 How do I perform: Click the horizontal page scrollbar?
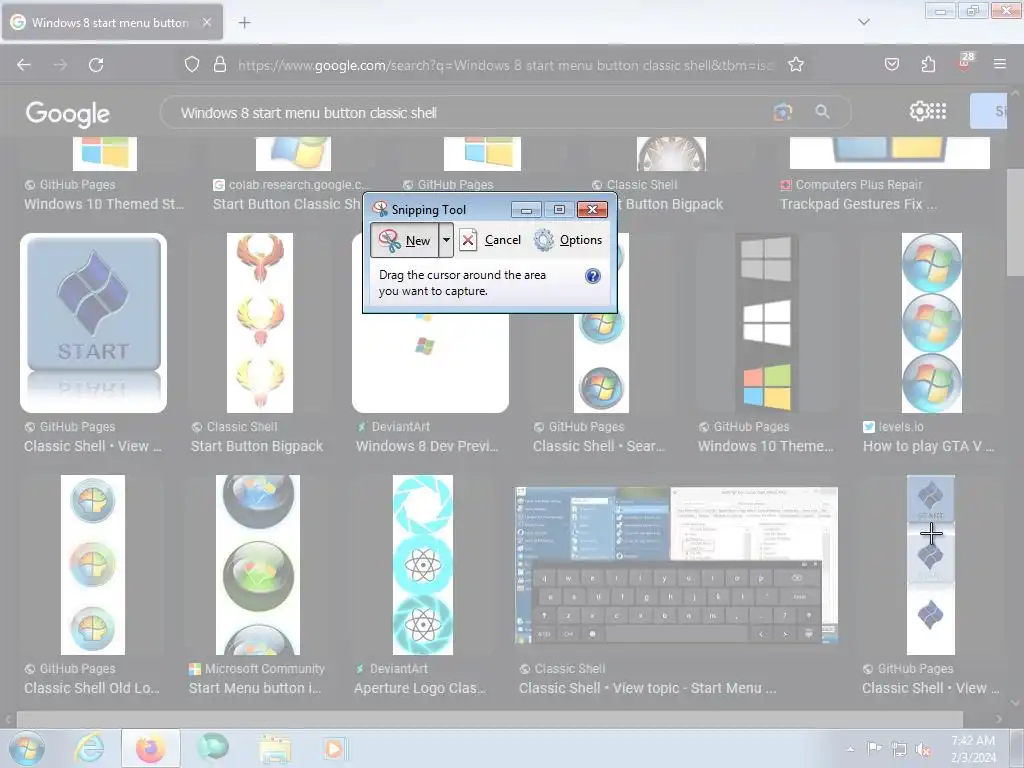point(490,719)
